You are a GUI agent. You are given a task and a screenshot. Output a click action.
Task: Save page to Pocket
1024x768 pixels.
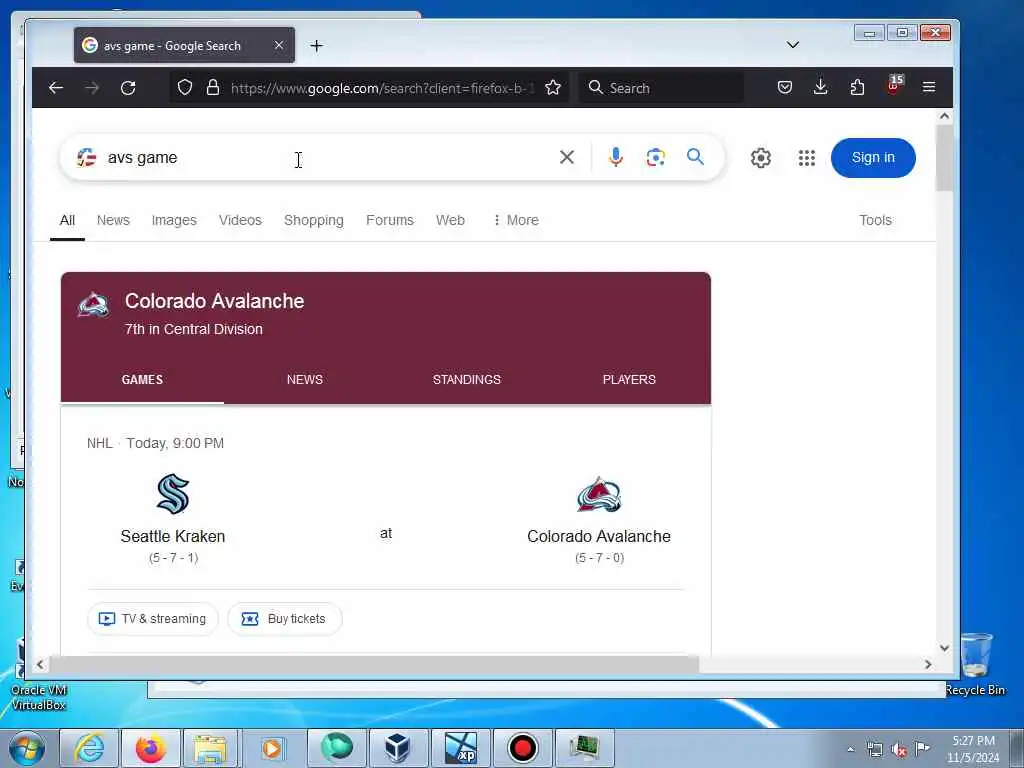[785, 87]
